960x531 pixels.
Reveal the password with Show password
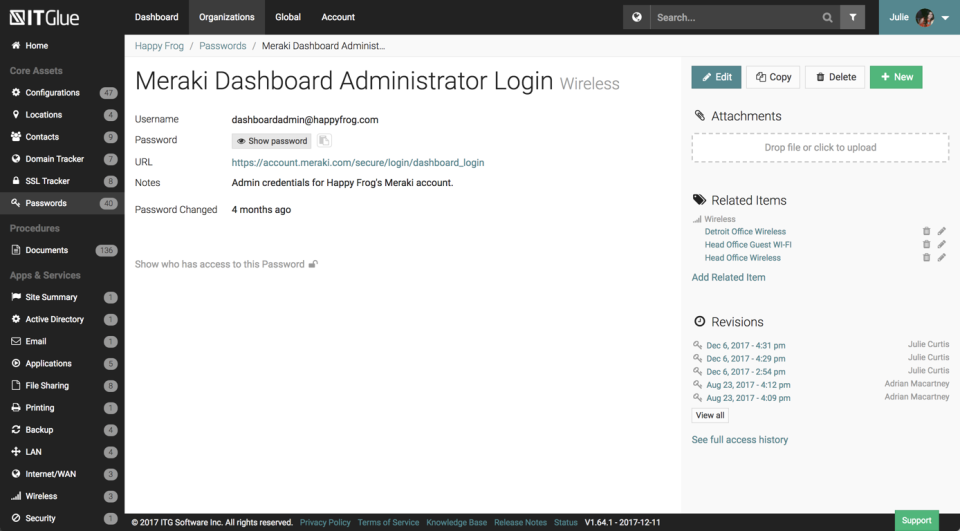point(272,141)
